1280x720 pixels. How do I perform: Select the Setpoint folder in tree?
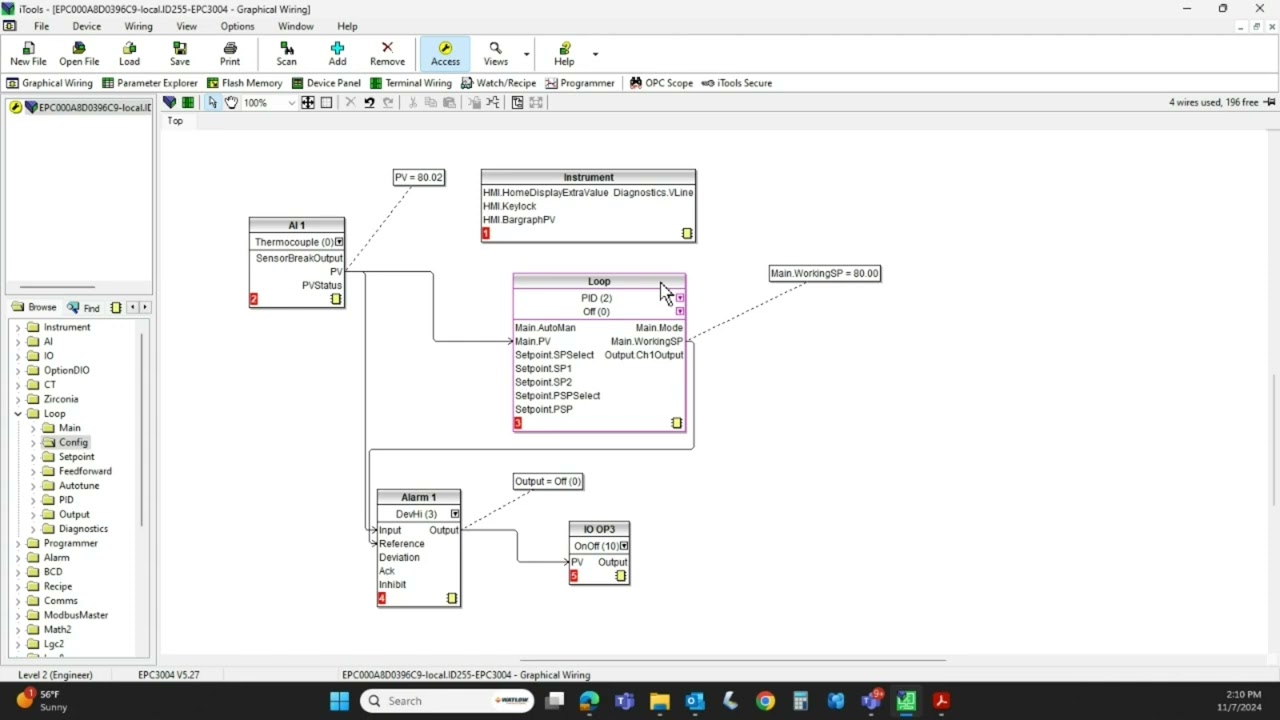pyautogui.click(x=68, y=457)
